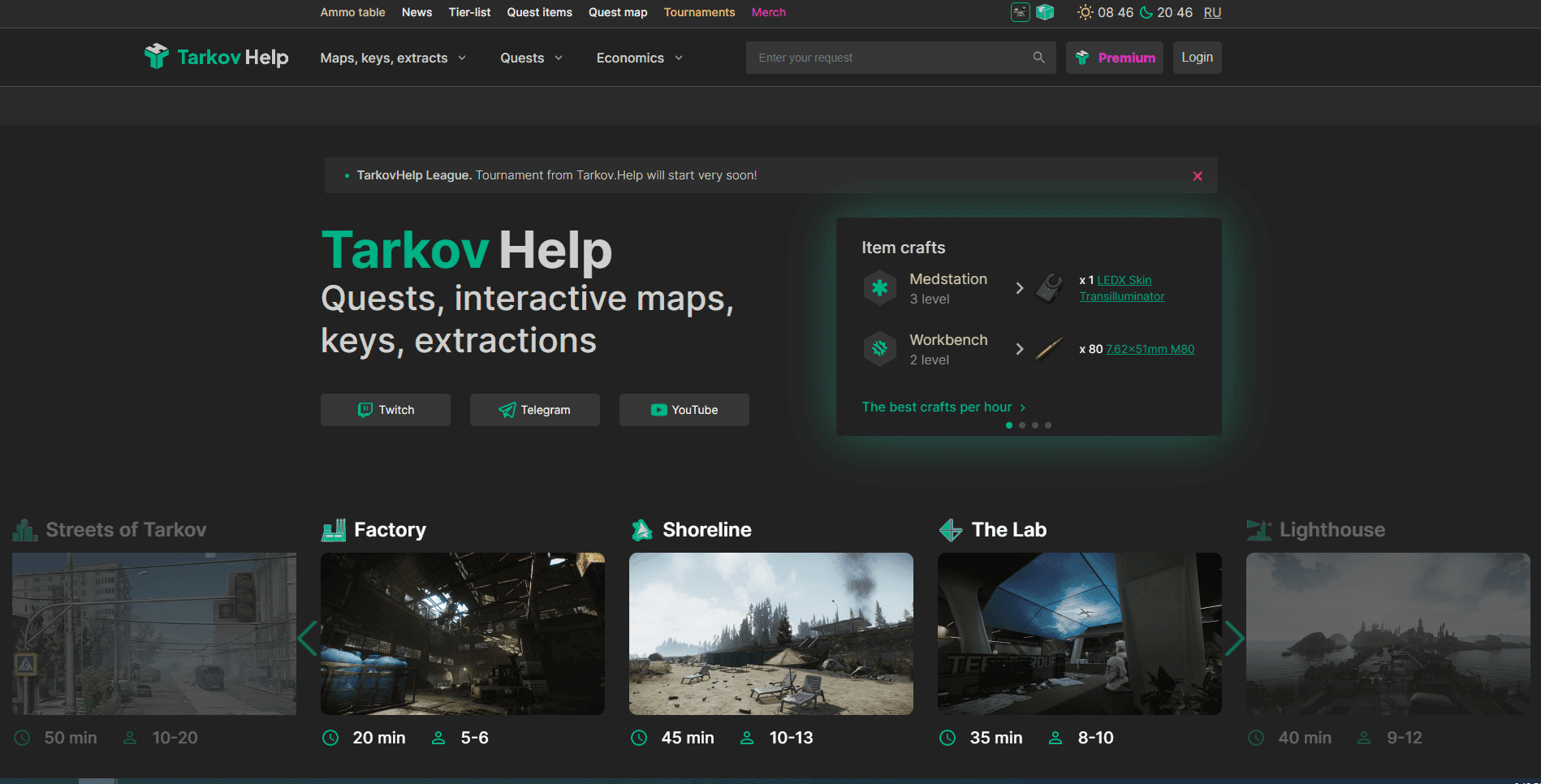Expand the Economics dropdown
The height and width of the screenshot is (784, 1541).
coord(639,58)
